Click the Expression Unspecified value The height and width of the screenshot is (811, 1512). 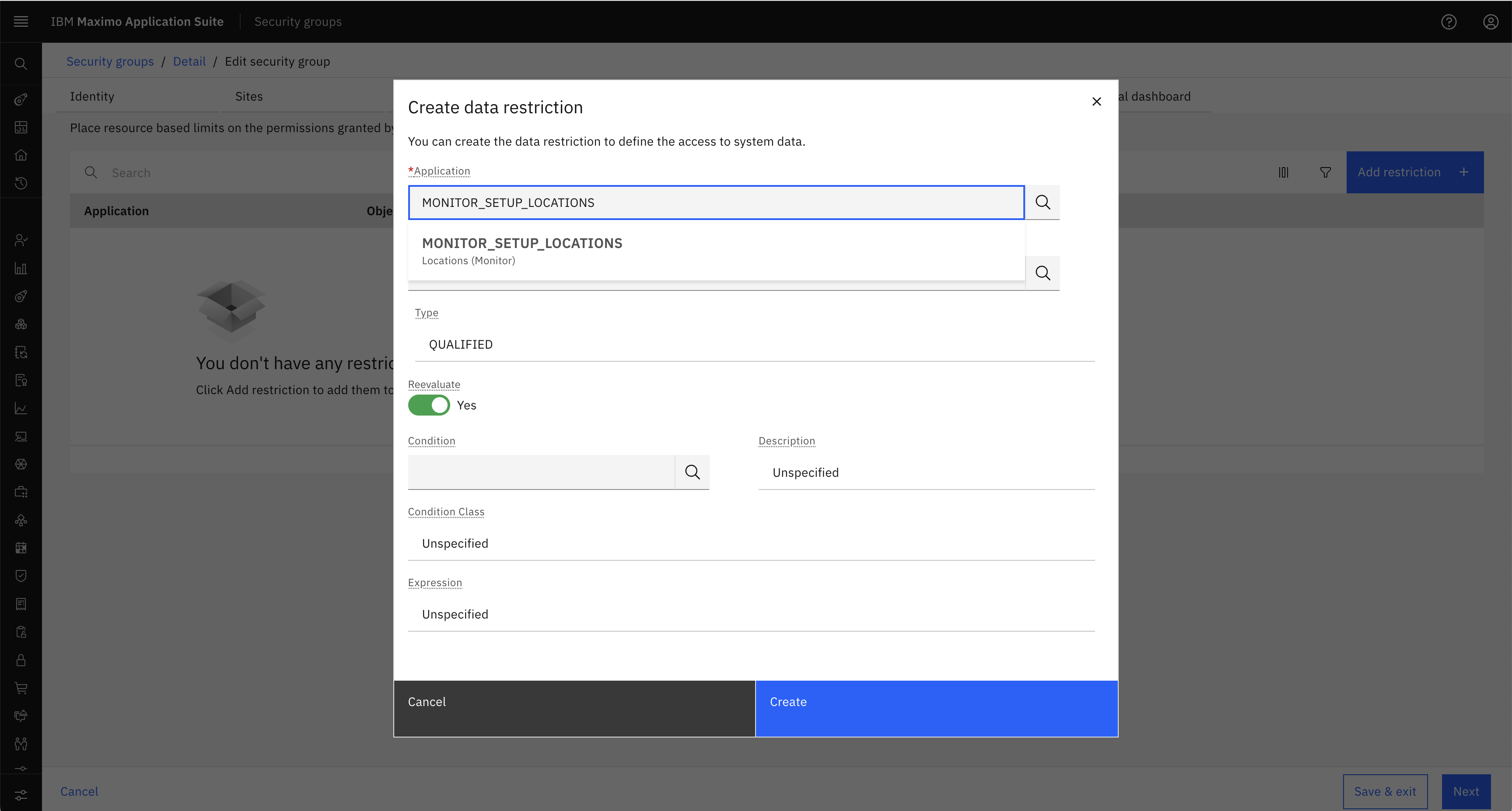(455, 615)
